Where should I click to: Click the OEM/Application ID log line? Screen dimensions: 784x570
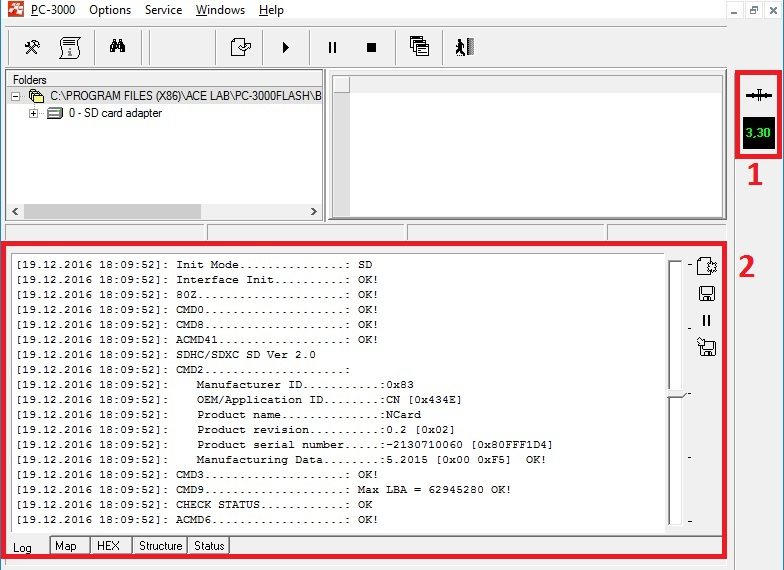[x=239, y=400]
